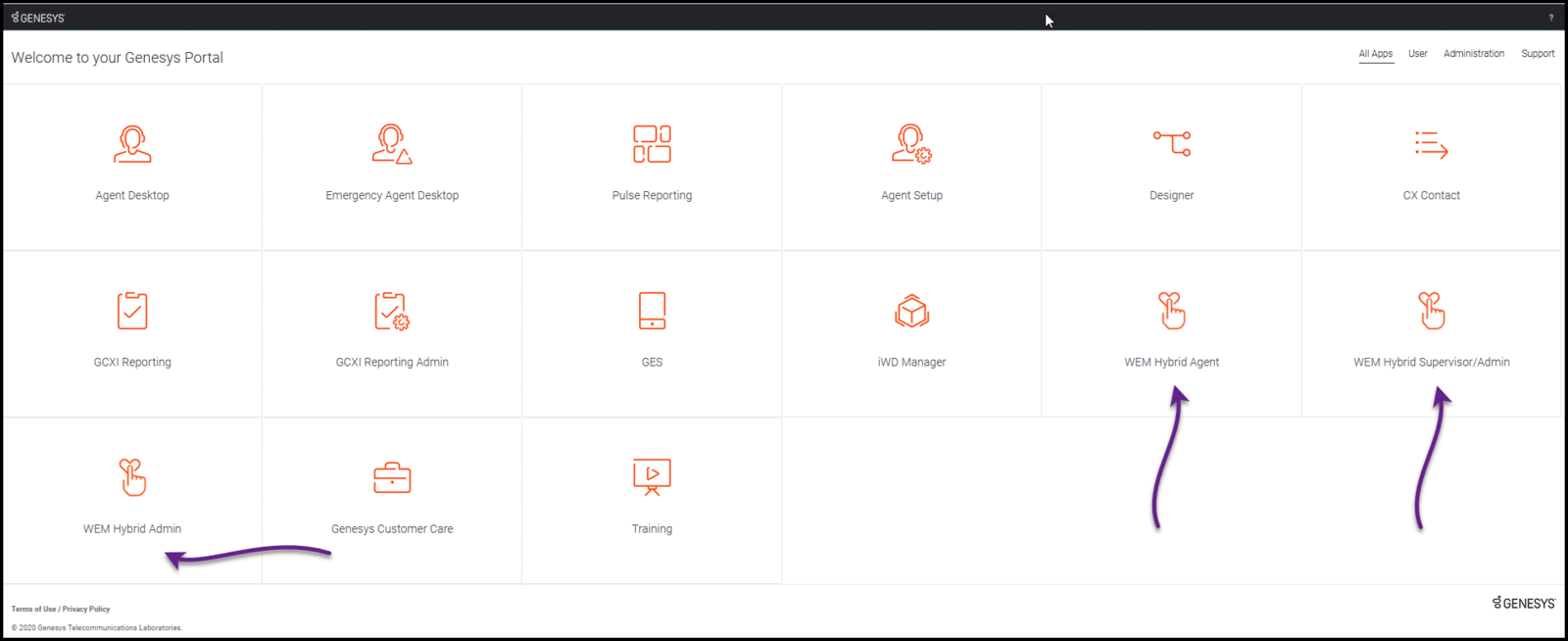This screenshot has height=641, width=1568.
Task: Click the iWD Manager label
Action: pos(911,362)
